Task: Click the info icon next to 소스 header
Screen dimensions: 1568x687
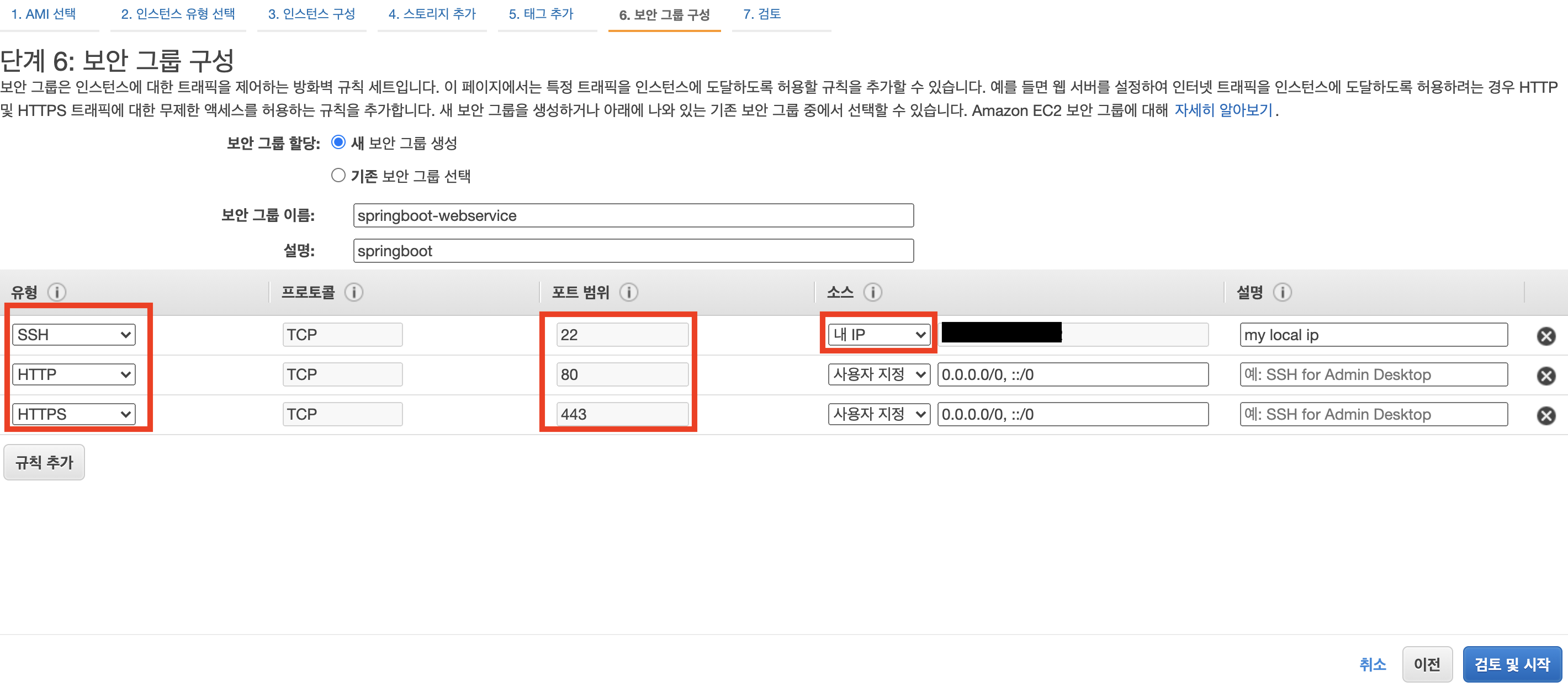Action: [x=872, y=292]
